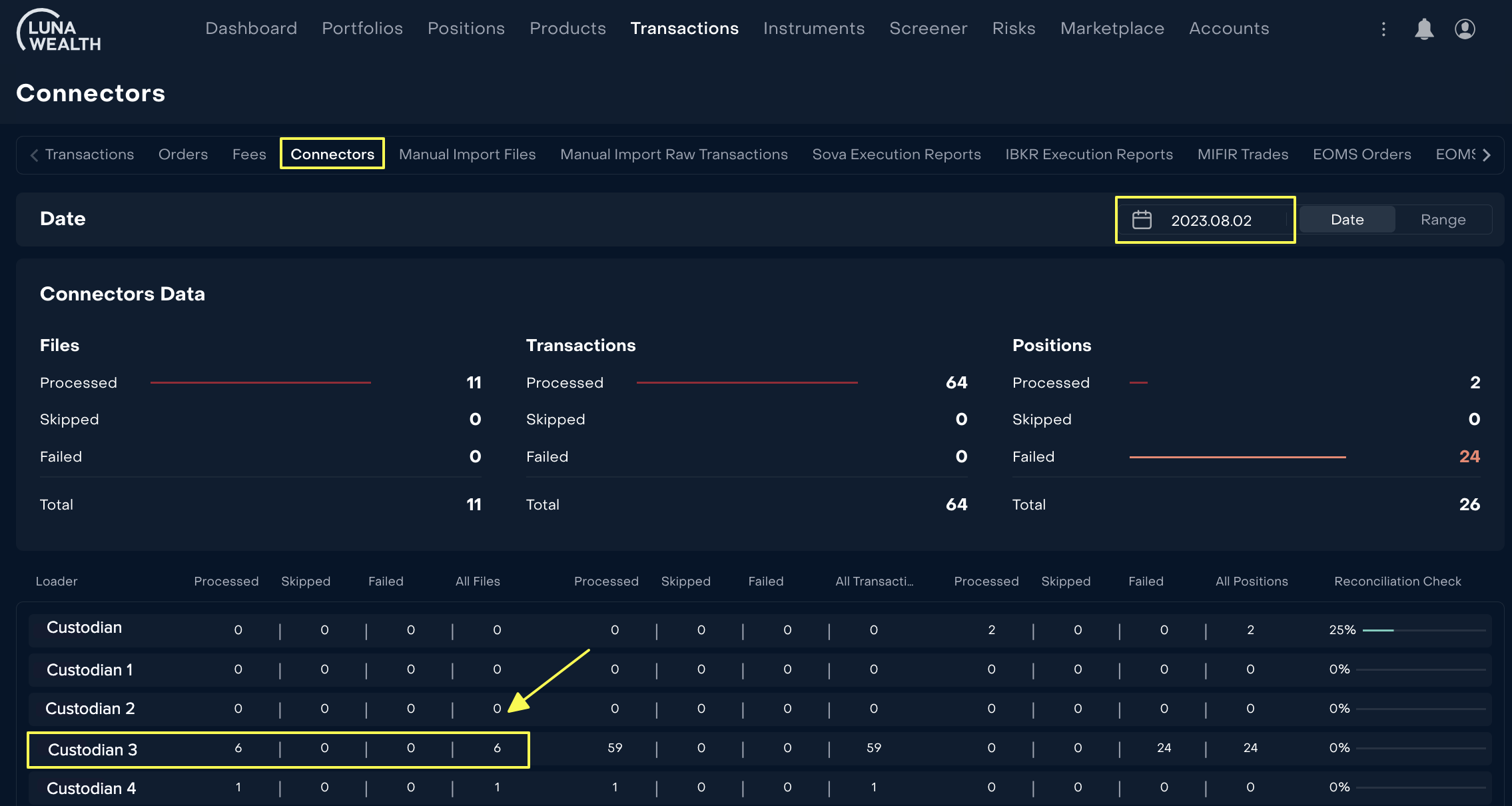Click Custodian 3 failed positions 24
The image size is (1512, 806).
pyautogui.click(x=1164, y=748)
